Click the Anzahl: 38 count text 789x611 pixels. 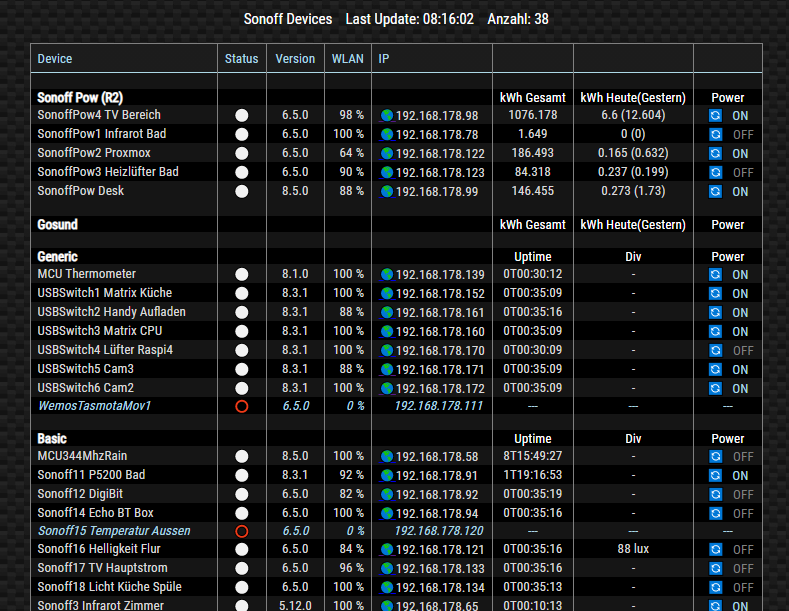coord(518,19)
